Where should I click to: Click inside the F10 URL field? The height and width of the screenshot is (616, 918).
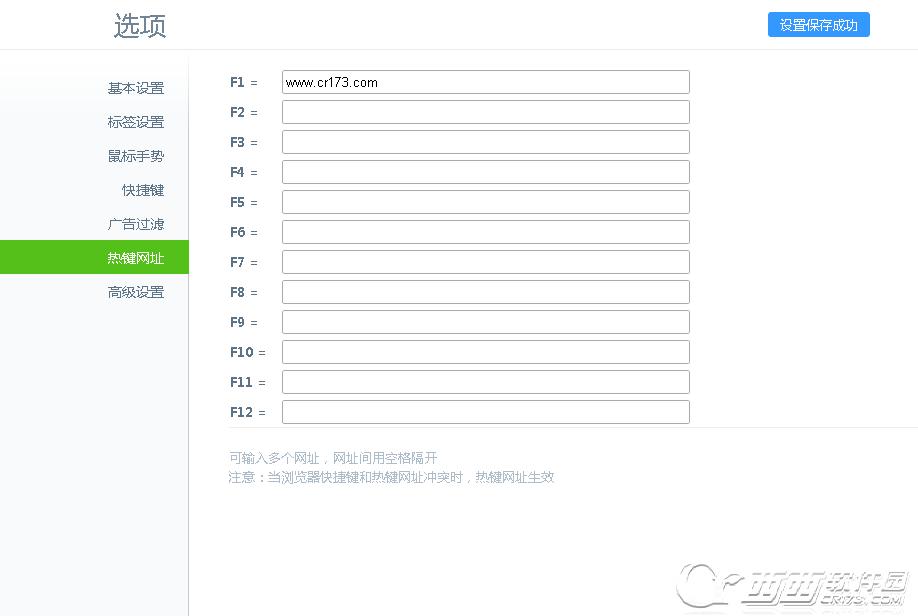(x=485, y=352)
